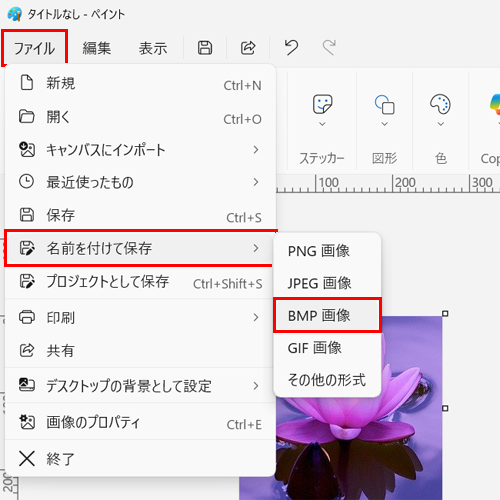Click the 色 palette icon
This screenshot has height=500, width=500.
[x=440, y=104]
